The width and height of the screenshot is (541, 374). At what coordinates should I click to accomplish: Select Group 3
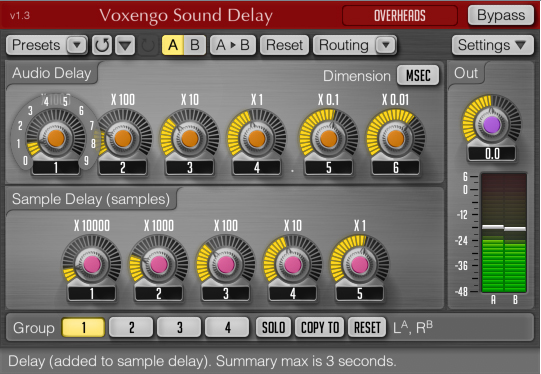[179, 327]
